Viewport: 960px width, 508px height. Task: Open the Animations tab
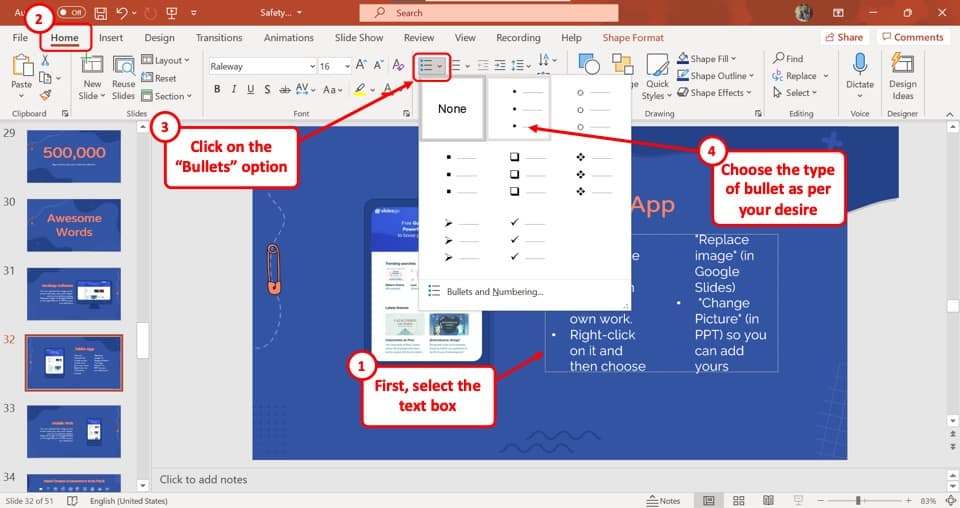[x=288, y=37]
